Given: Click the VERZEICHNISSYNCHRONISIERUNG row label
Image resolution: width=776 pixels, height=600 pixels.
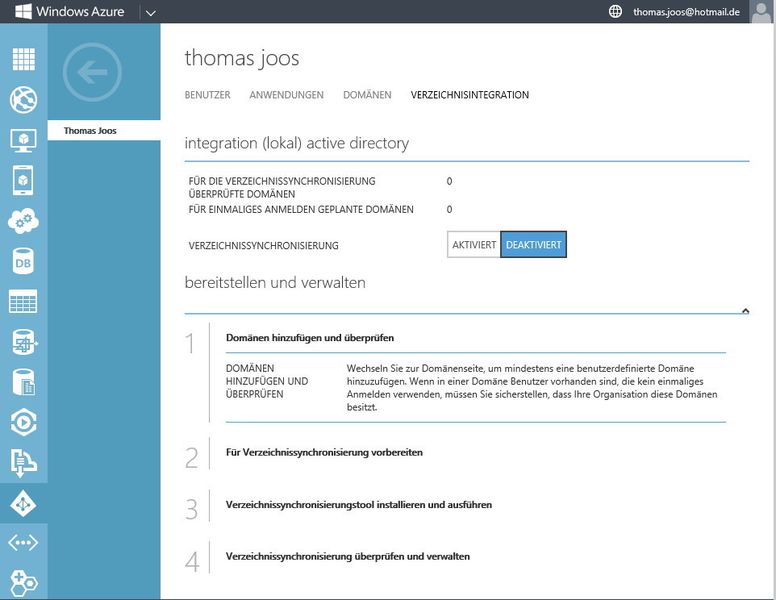Looking at the screenshot, I should click(263, 246).
